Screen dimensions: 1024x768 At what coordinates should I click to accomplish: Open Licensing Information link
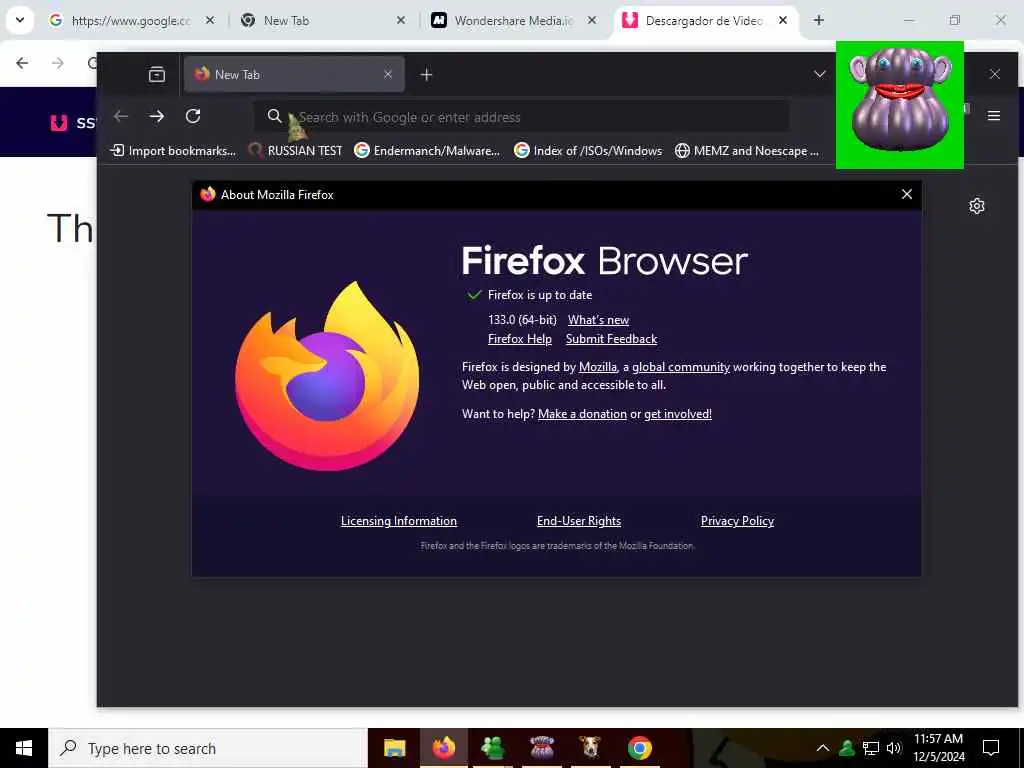point(398,521)
